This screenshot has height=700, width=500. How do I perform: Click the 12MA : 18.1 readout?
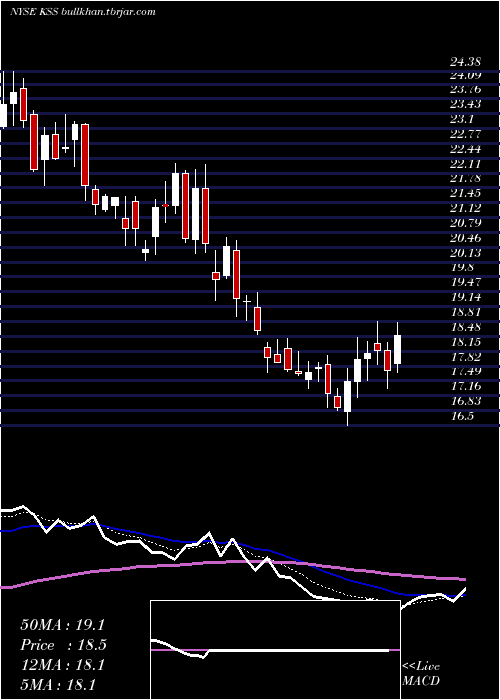62,665
